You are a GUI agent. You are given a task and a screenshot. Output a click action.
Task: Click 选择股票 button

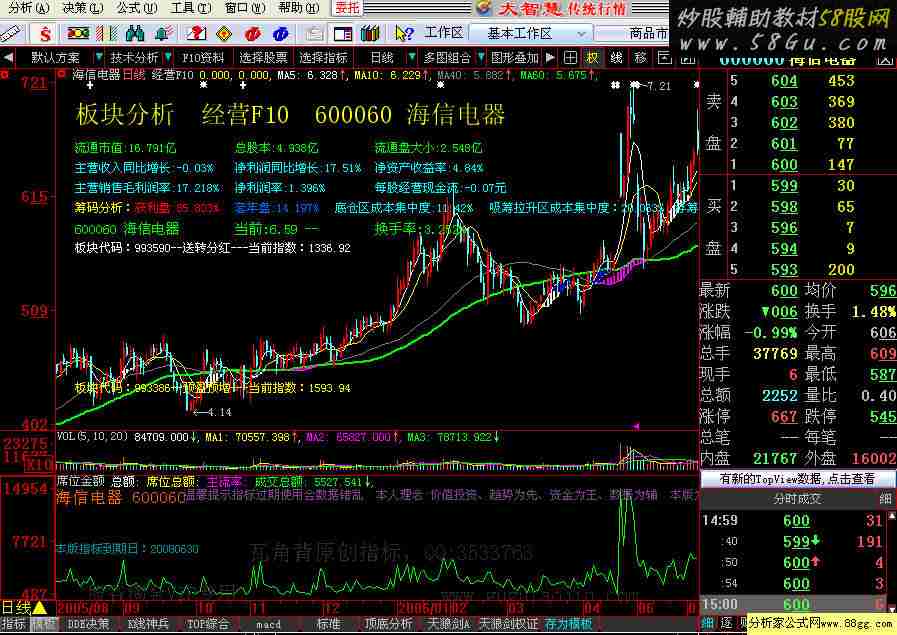pyautogui.click(x=263, y=57)
